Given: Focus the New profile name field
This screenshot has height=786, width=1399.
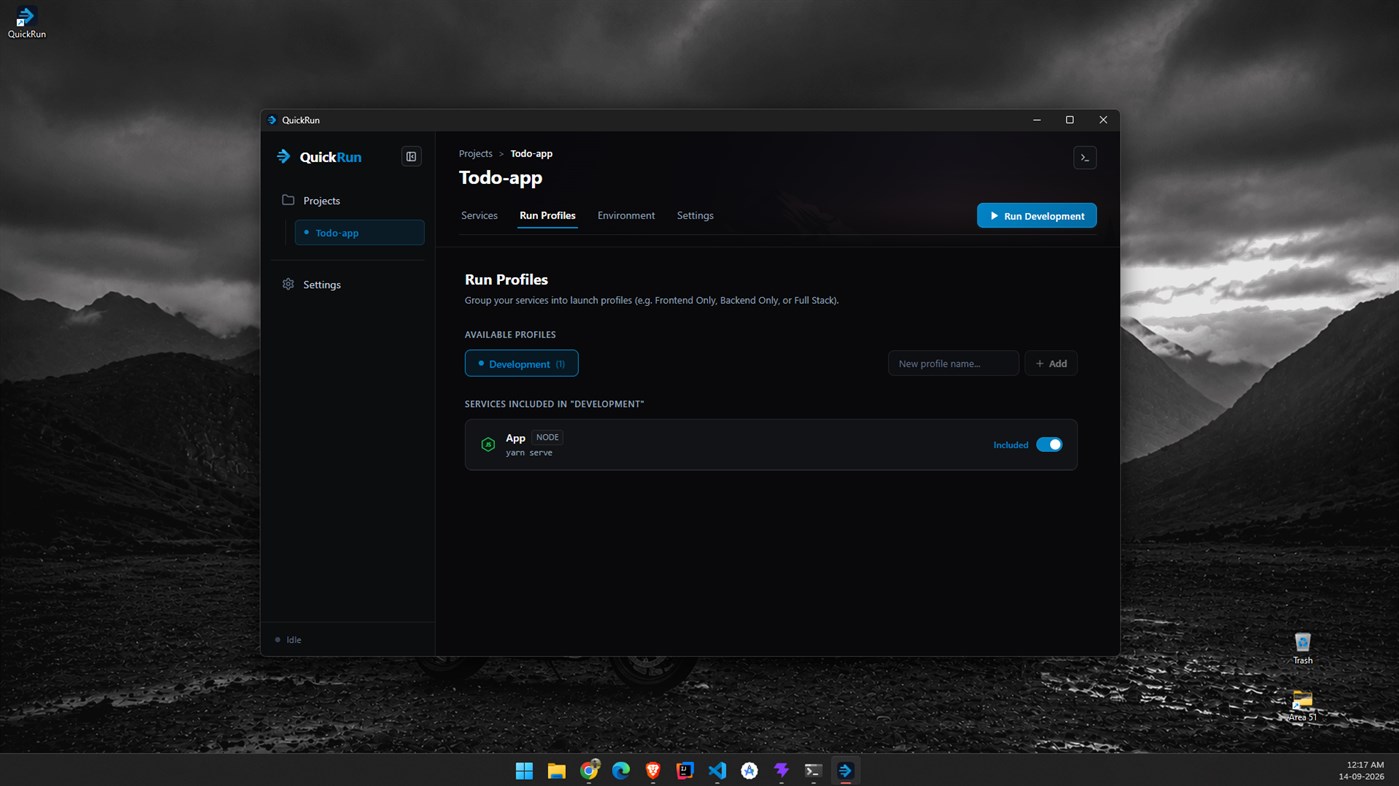Looking at the screenshot, I should [x=953, y=364].
